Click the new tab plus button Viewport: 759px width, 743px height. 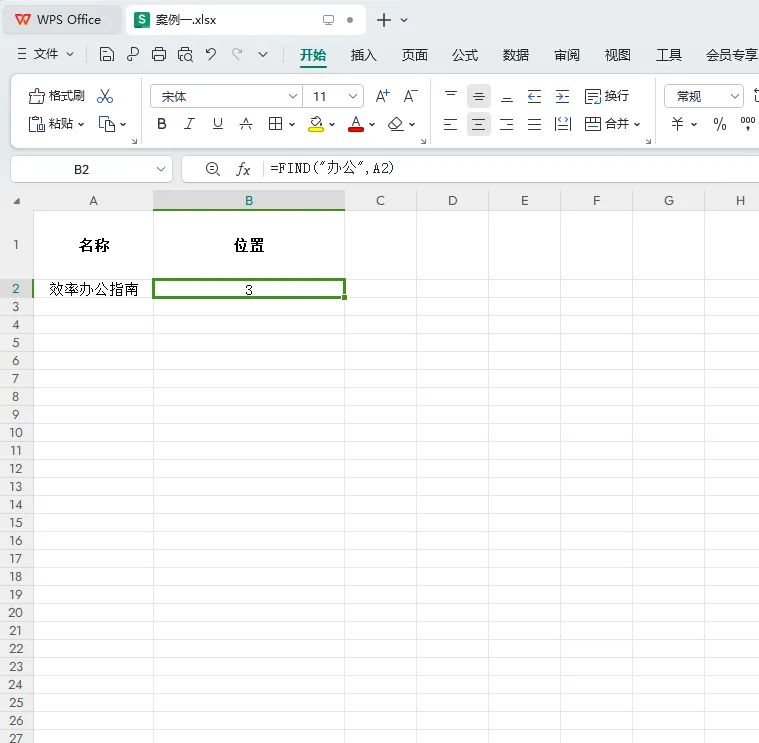383,20
